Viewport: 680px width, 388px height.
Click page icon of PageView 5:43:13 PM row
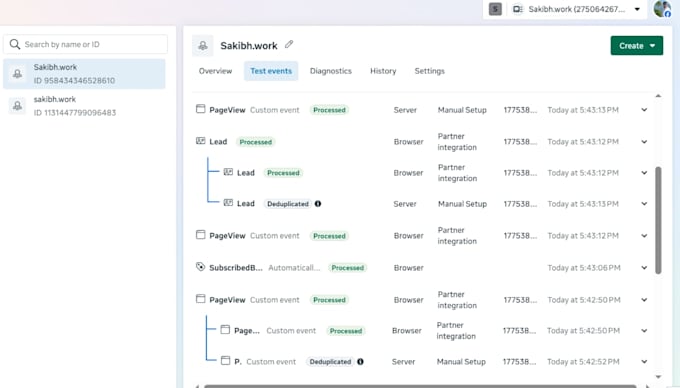pos(200,109)
